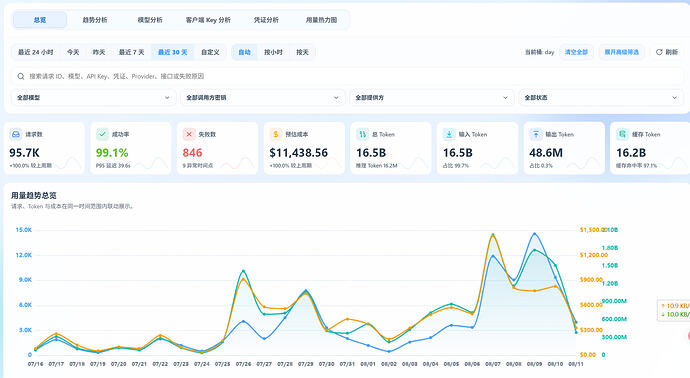The height and width of the screenshot is (378, 690).
Task: Click the 用量趋势总览 chart title
Action: (33, 195)
